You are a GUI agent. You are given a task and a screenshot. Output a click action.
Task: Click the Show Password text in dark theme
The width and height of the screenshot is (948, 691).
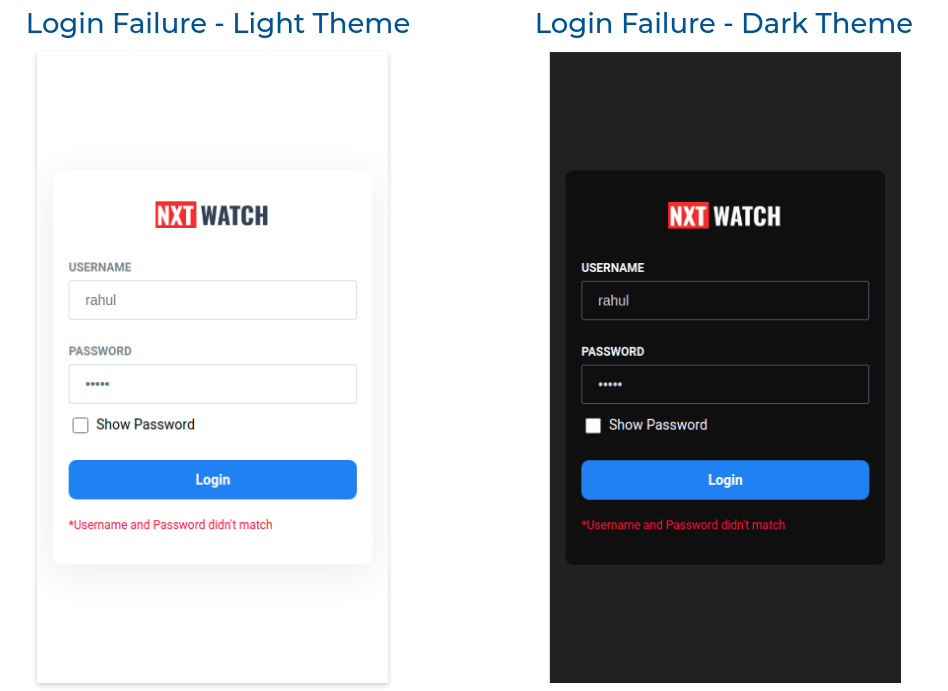[658, 425]
